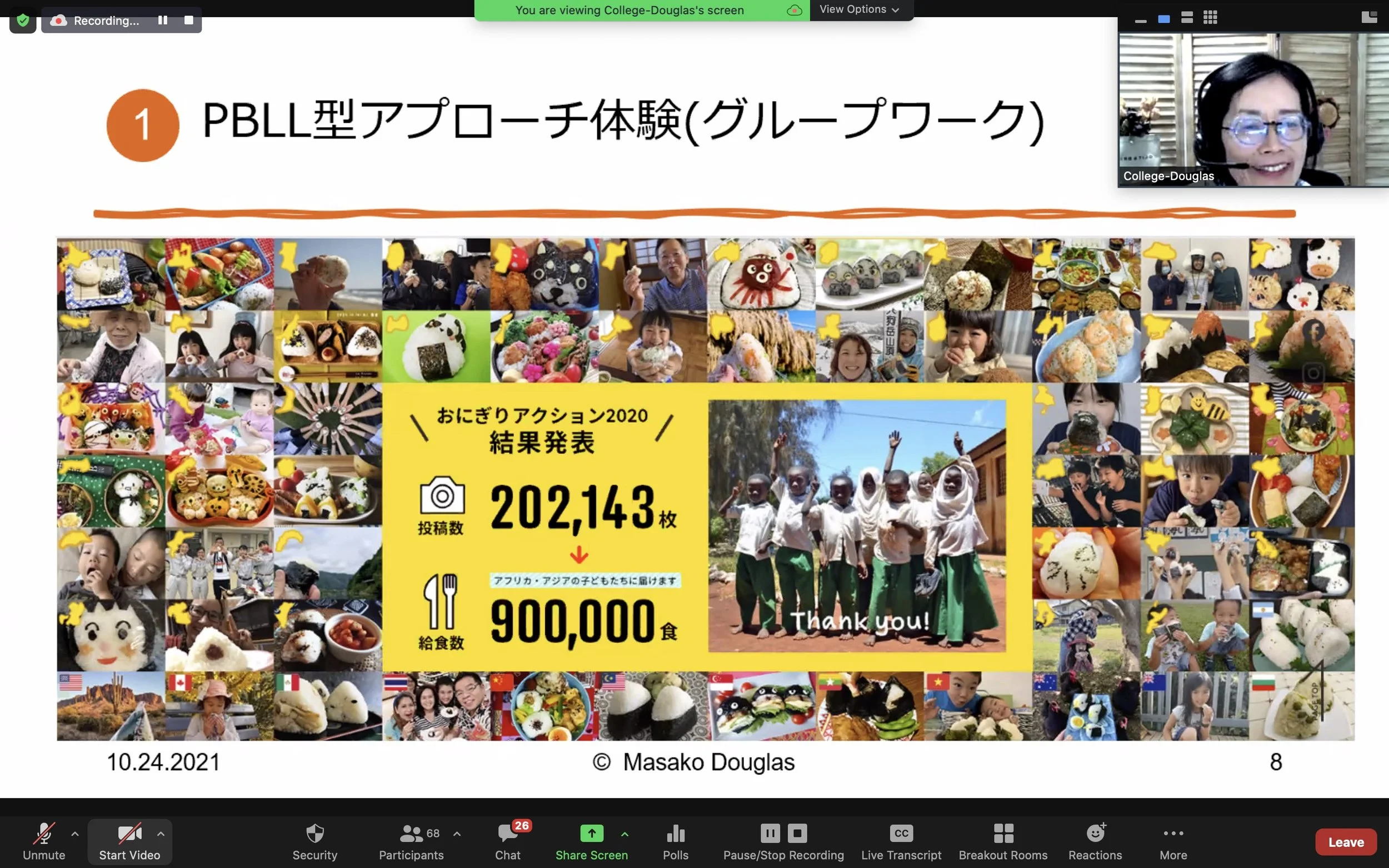Open Breakout Rooms
1389x868 pixels.
point(1002,841)
